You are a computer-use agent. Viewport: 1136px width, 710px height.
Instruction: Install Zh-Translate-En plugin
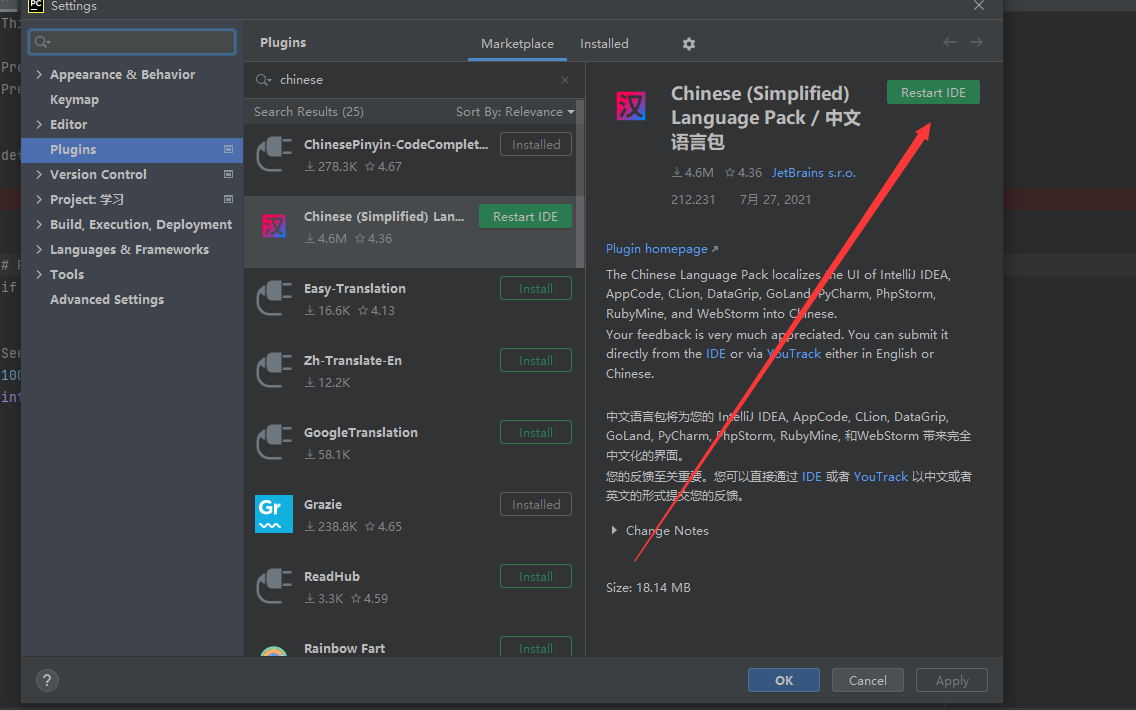coord(535,360)
